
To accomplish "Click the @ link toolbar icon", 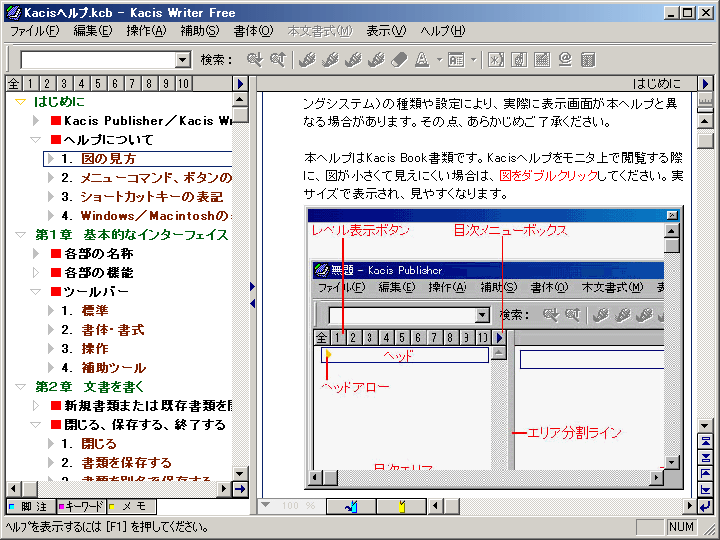I will tap(565, 60).
